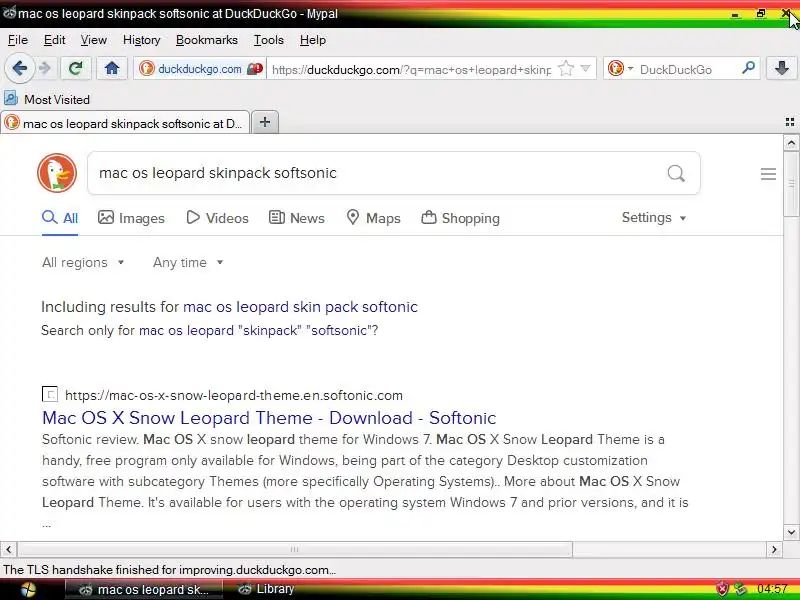Follow the 'mac os leopard skin pack softonic' suggestion
The width and height of the screenshot is (800, 600).
pyautogui.click(x=300, y=307)
